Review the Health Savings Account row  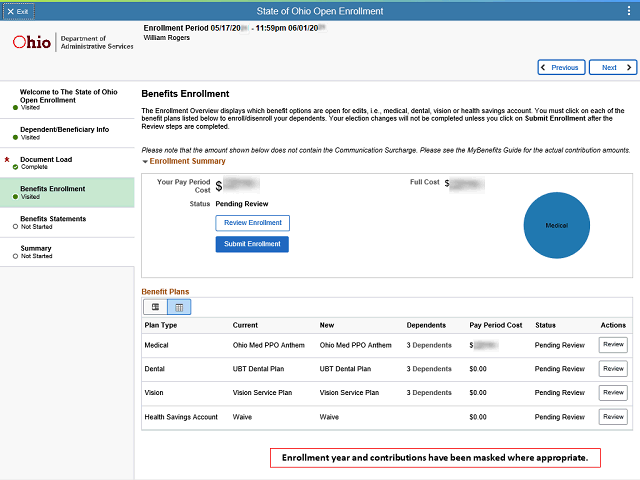[613, 417]
